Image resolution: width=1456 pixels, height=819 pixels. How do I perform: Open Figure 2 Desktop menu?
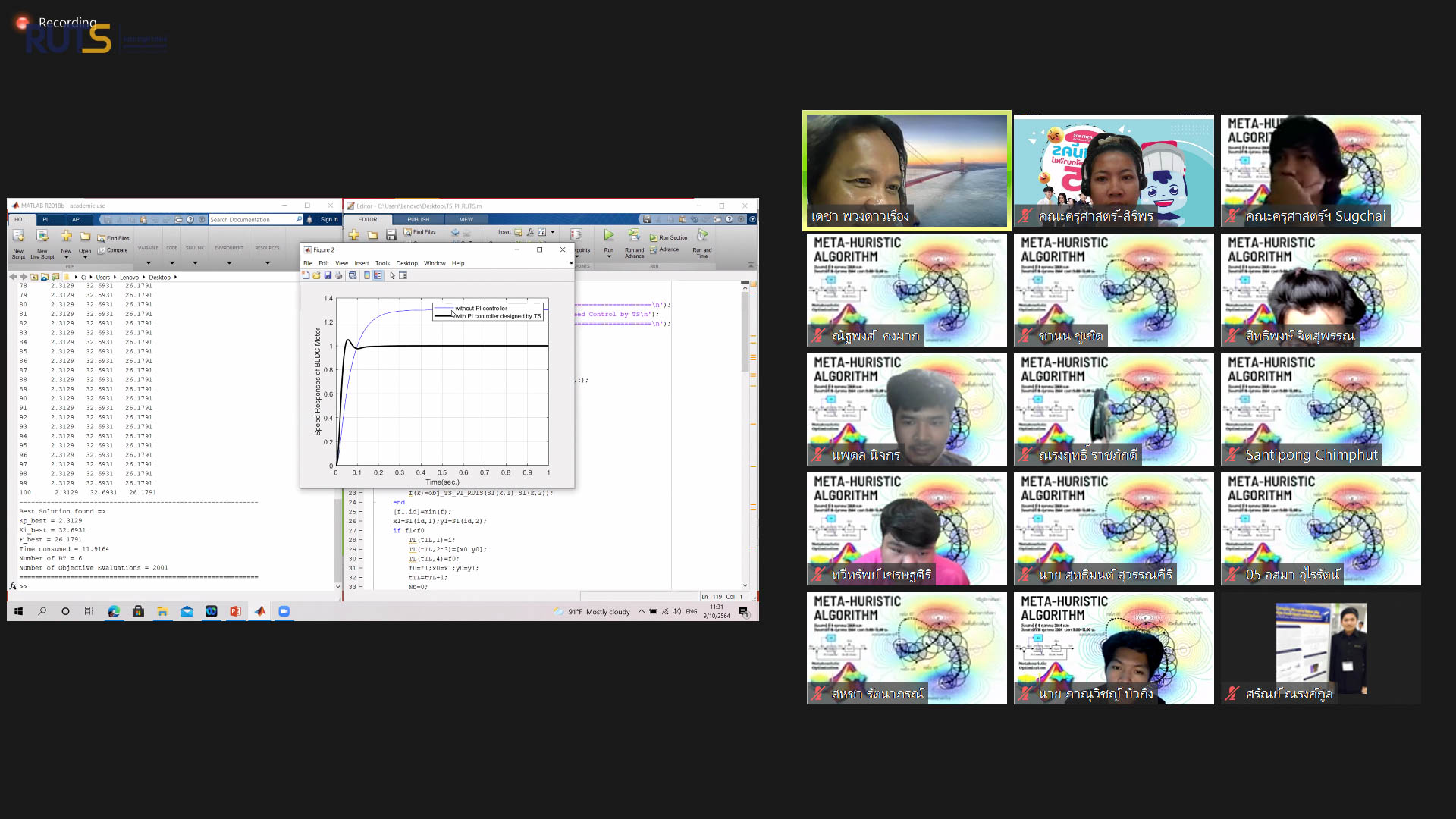click(407, 263)
